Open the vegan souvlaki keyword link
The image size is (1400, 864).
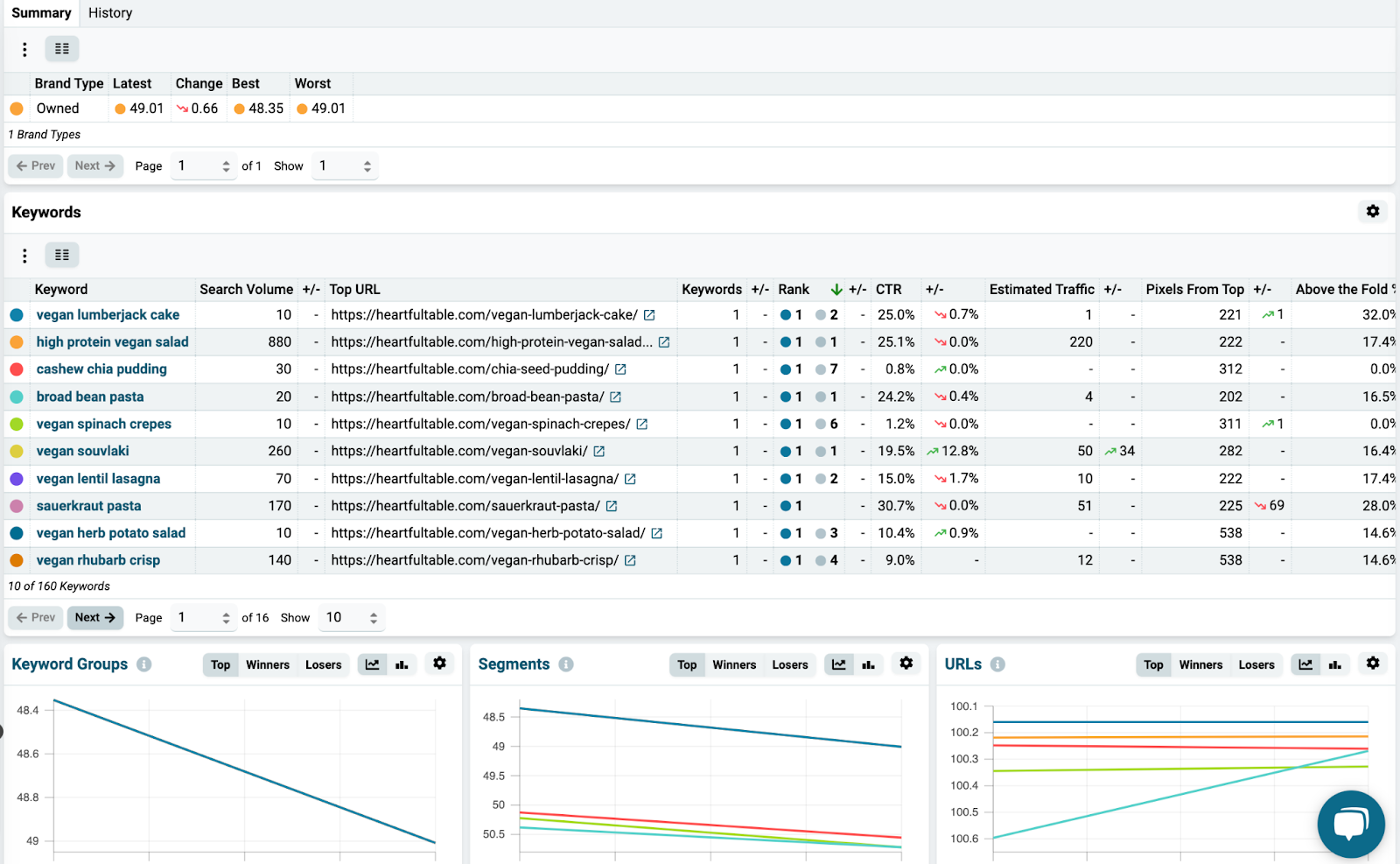pos(81,451)
